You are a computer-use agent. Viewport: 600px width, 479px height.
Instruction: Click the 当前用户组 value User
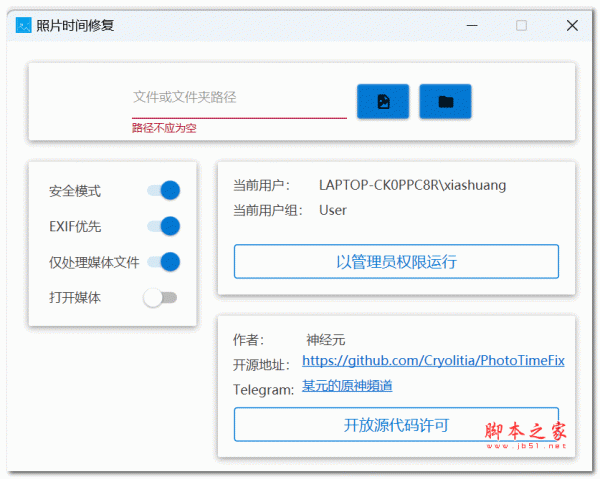pyautogui.click(x=333, y=210)
